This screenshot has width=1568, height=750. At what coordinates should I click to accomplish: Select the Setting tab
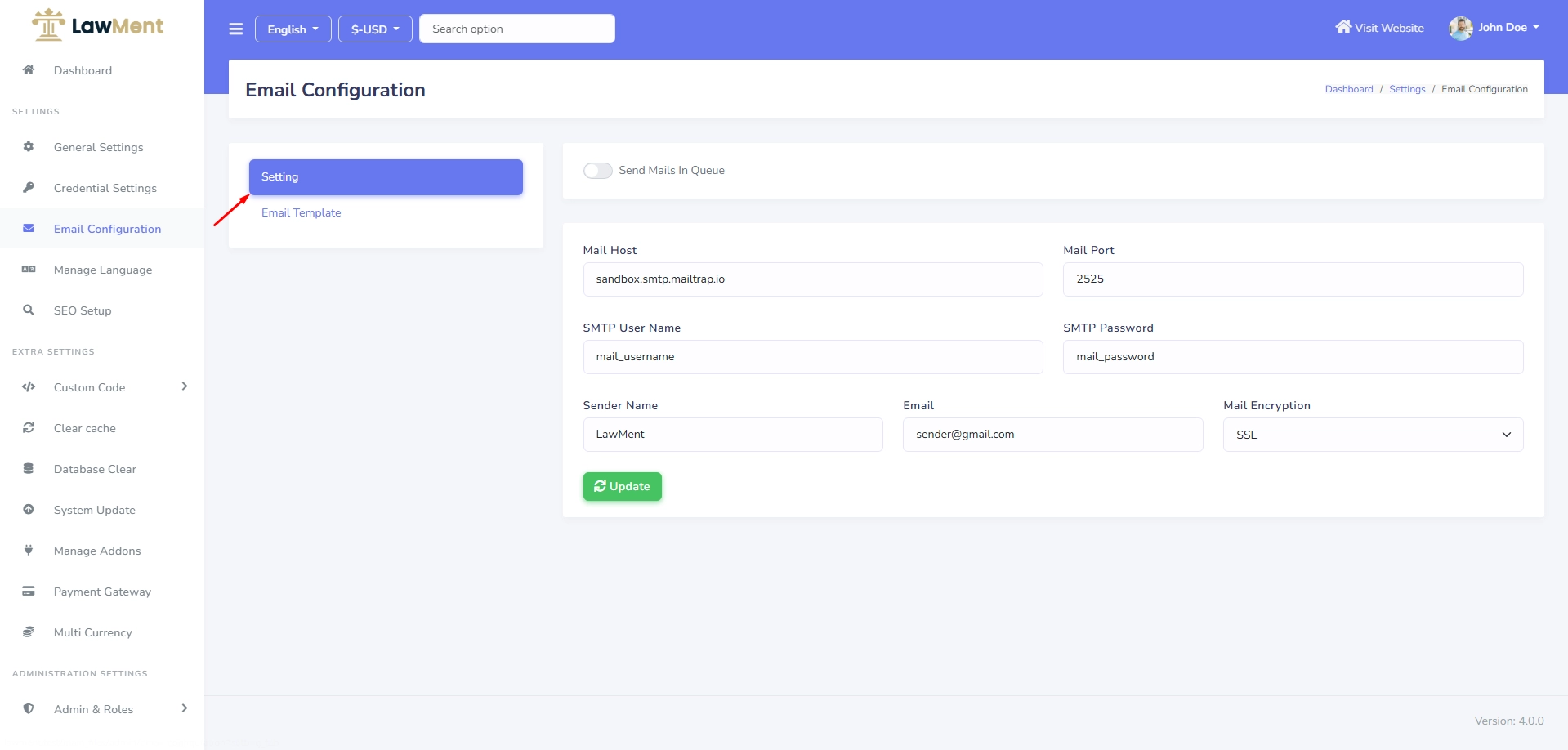386,177
